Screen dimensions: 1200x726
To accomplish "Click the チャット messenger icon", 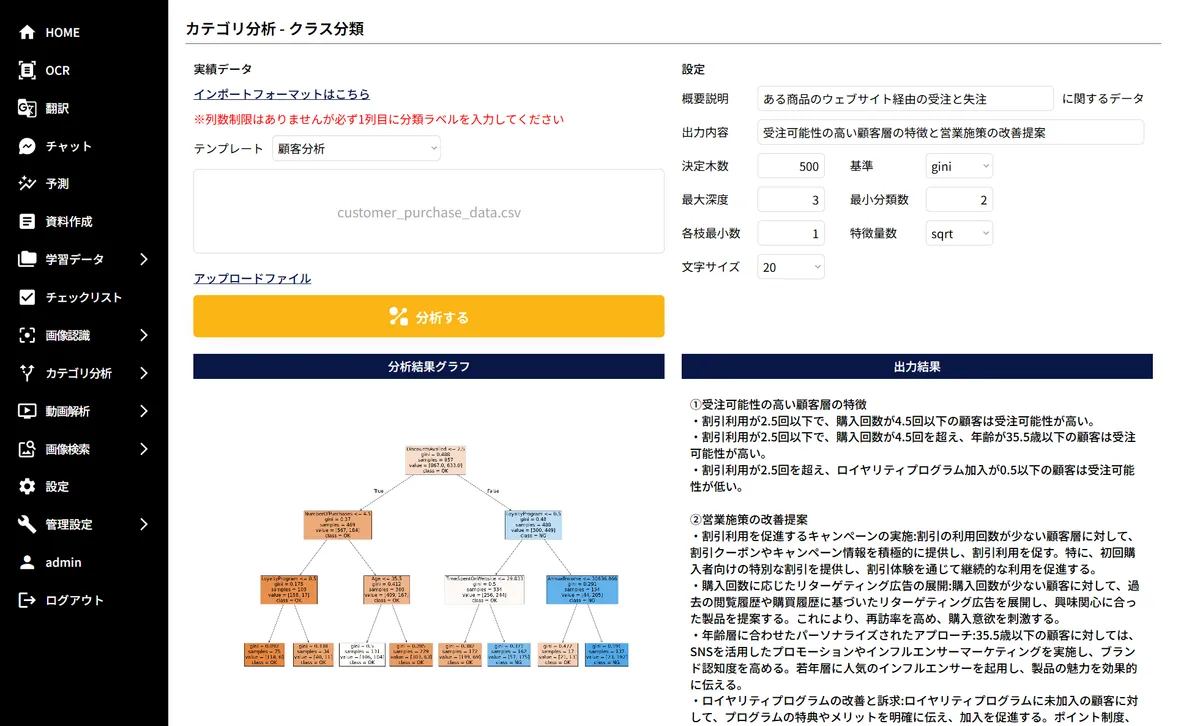I will [x=27, y=146].
